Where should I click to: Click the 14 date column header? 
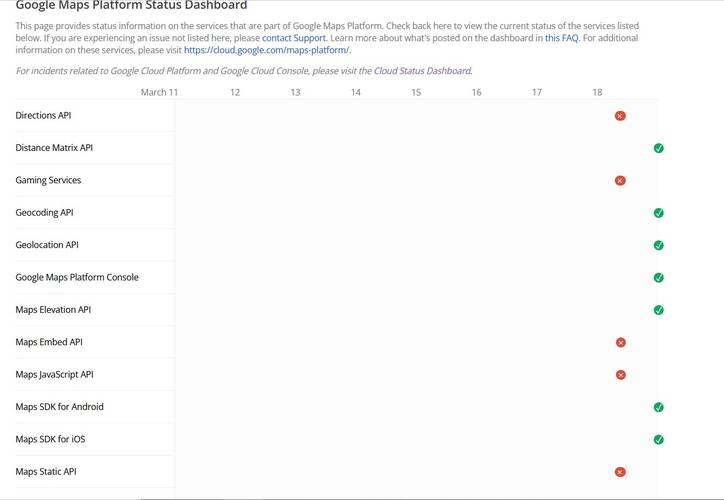pyautogui.click(x=356, y=92)
